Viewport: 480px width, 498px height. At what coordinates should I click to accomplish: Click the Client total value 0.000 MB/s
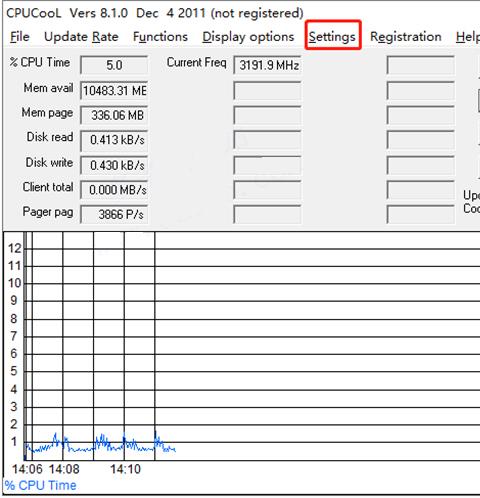(x=114, y=190)
